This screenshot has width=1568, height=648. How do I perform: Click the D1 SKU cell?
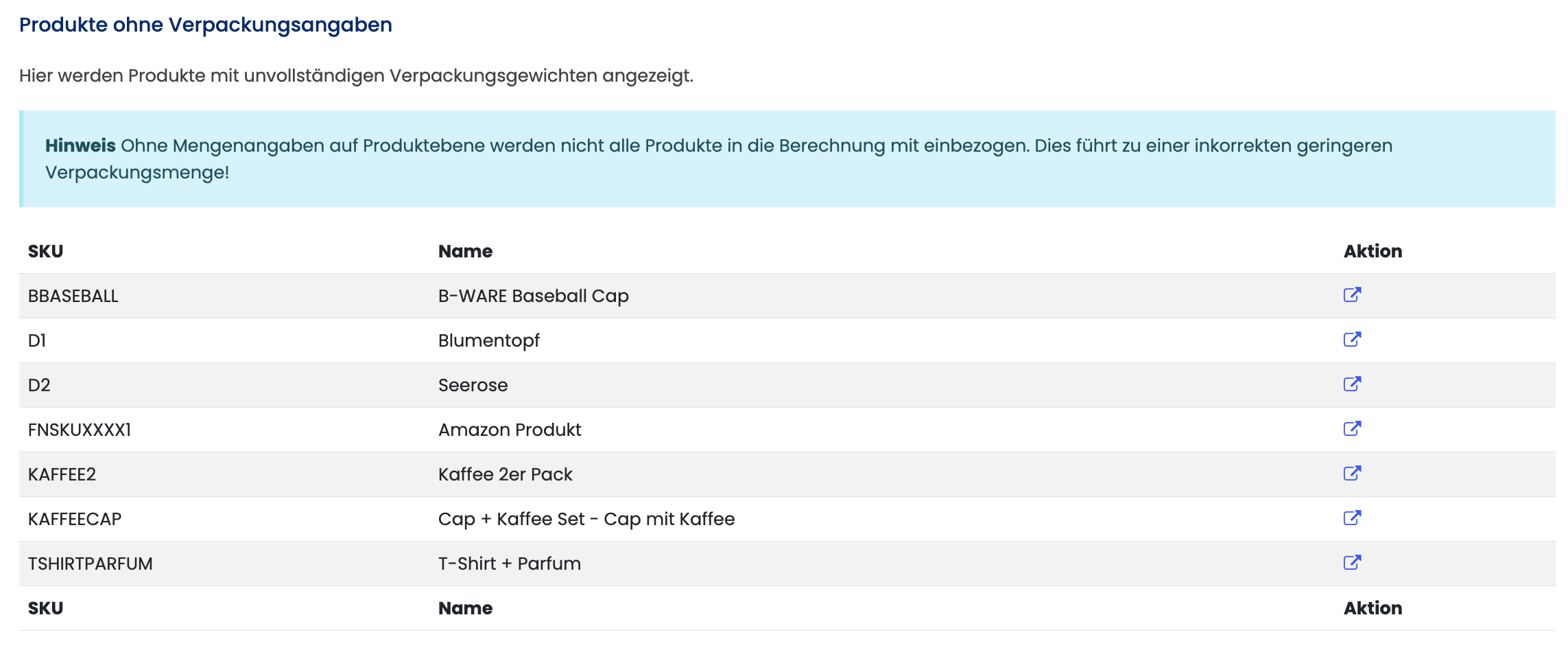[37, 340]
